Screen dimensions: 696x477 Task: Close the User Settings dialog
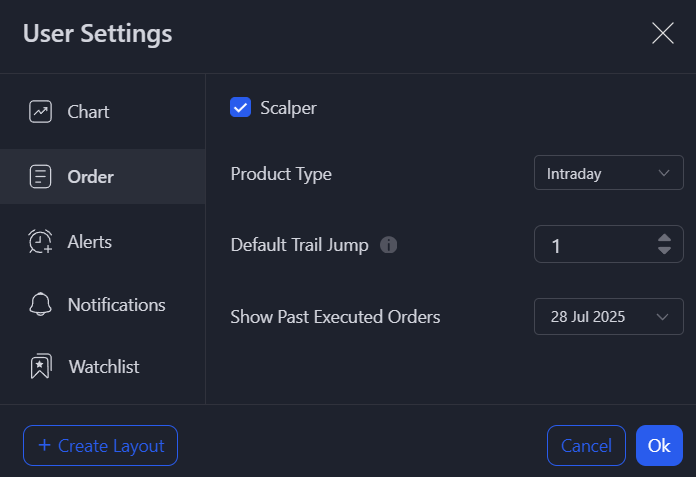(x=663, y=33)
